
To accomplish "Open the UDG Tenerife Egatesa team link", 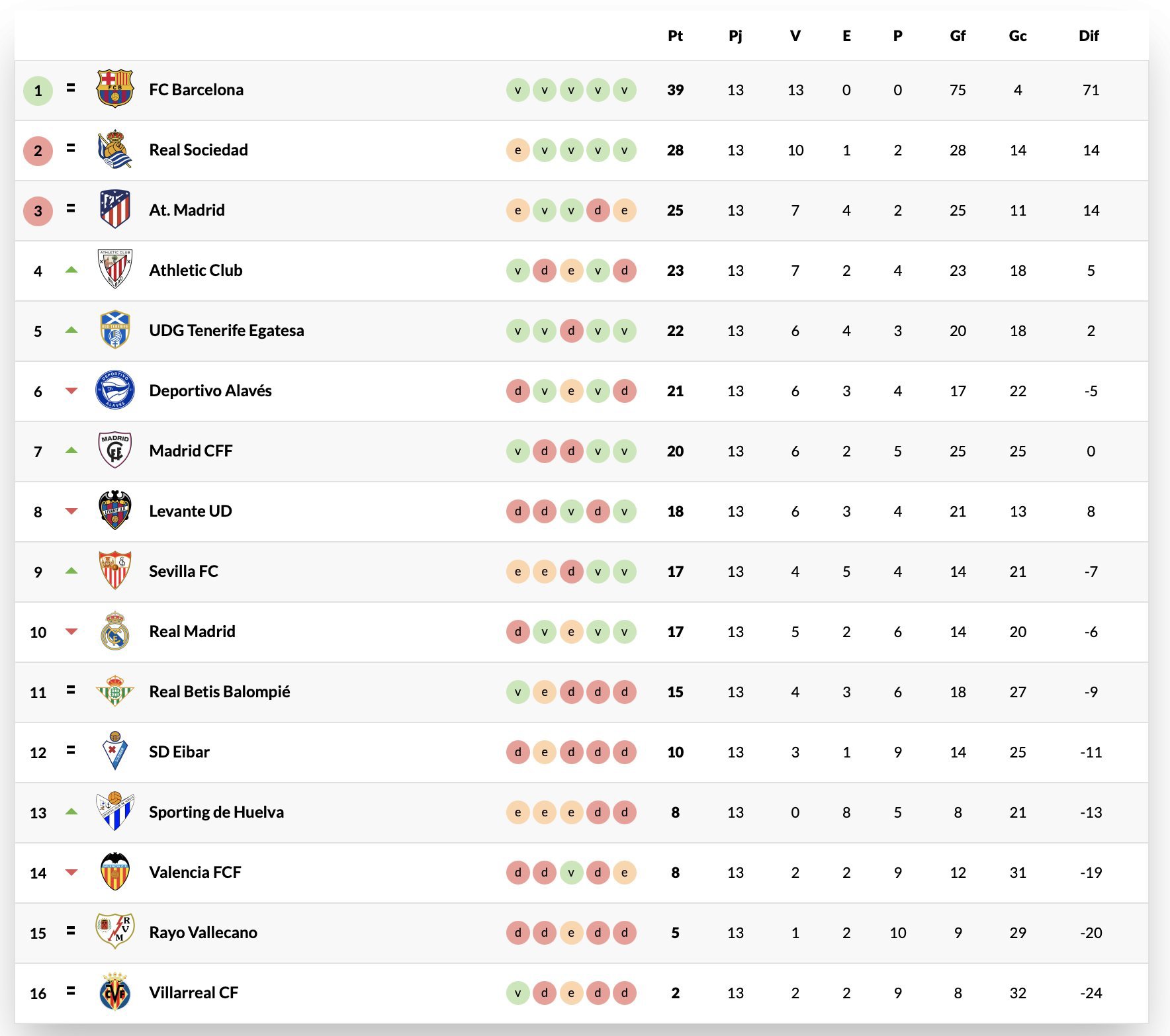I will 226,330.
